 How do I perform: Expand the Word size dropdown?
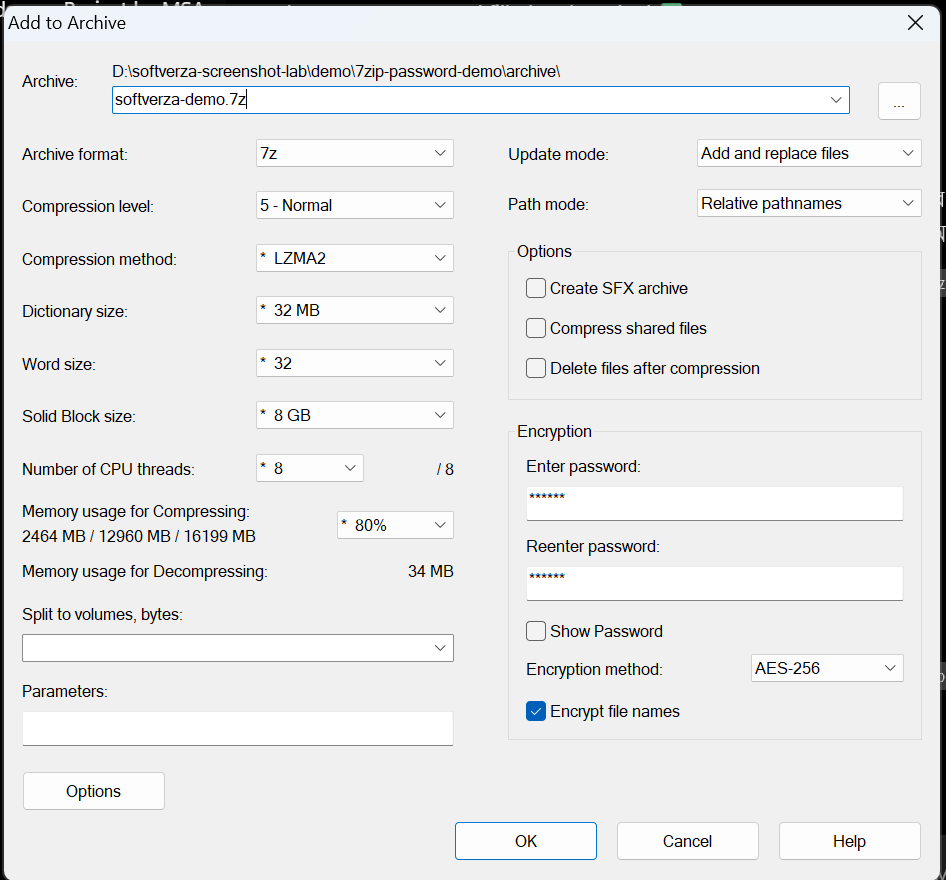[355, 363]
